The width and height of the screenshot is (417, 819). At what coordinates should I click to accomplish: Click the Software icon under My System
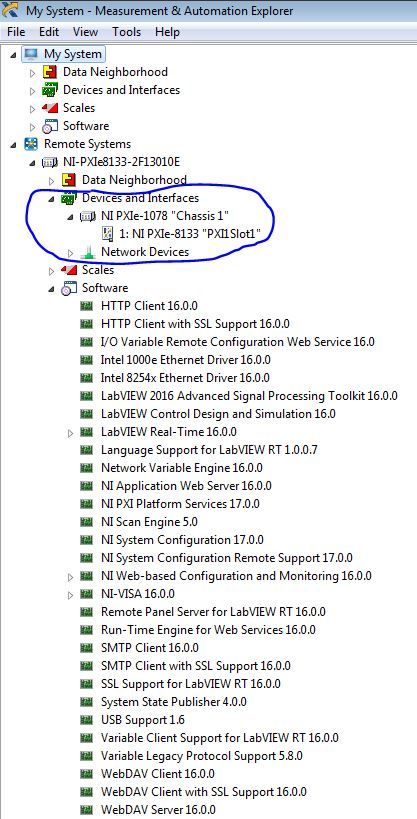(50, 126)
